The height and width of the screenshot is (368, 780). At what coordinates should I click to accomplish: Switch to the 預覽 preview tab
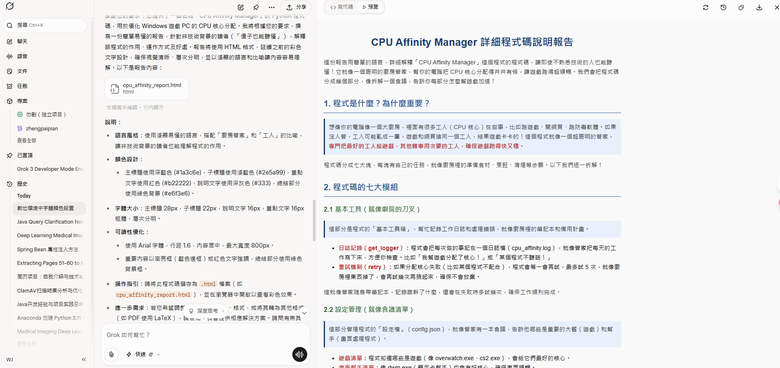pyautogui.click(x=370, y=7)
